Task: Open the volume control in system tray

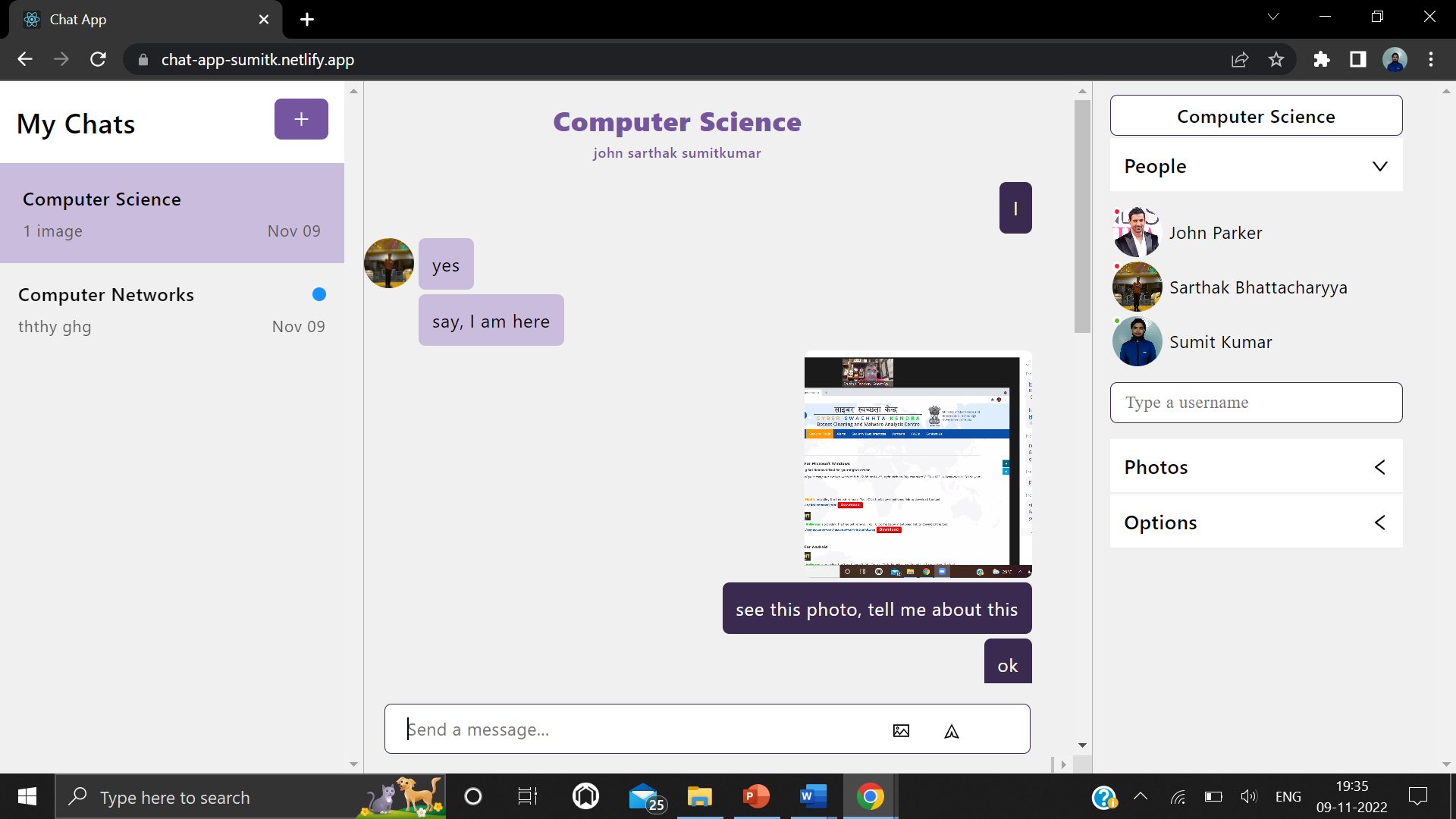Action: pyautogui.click(x=1249, y=796)
